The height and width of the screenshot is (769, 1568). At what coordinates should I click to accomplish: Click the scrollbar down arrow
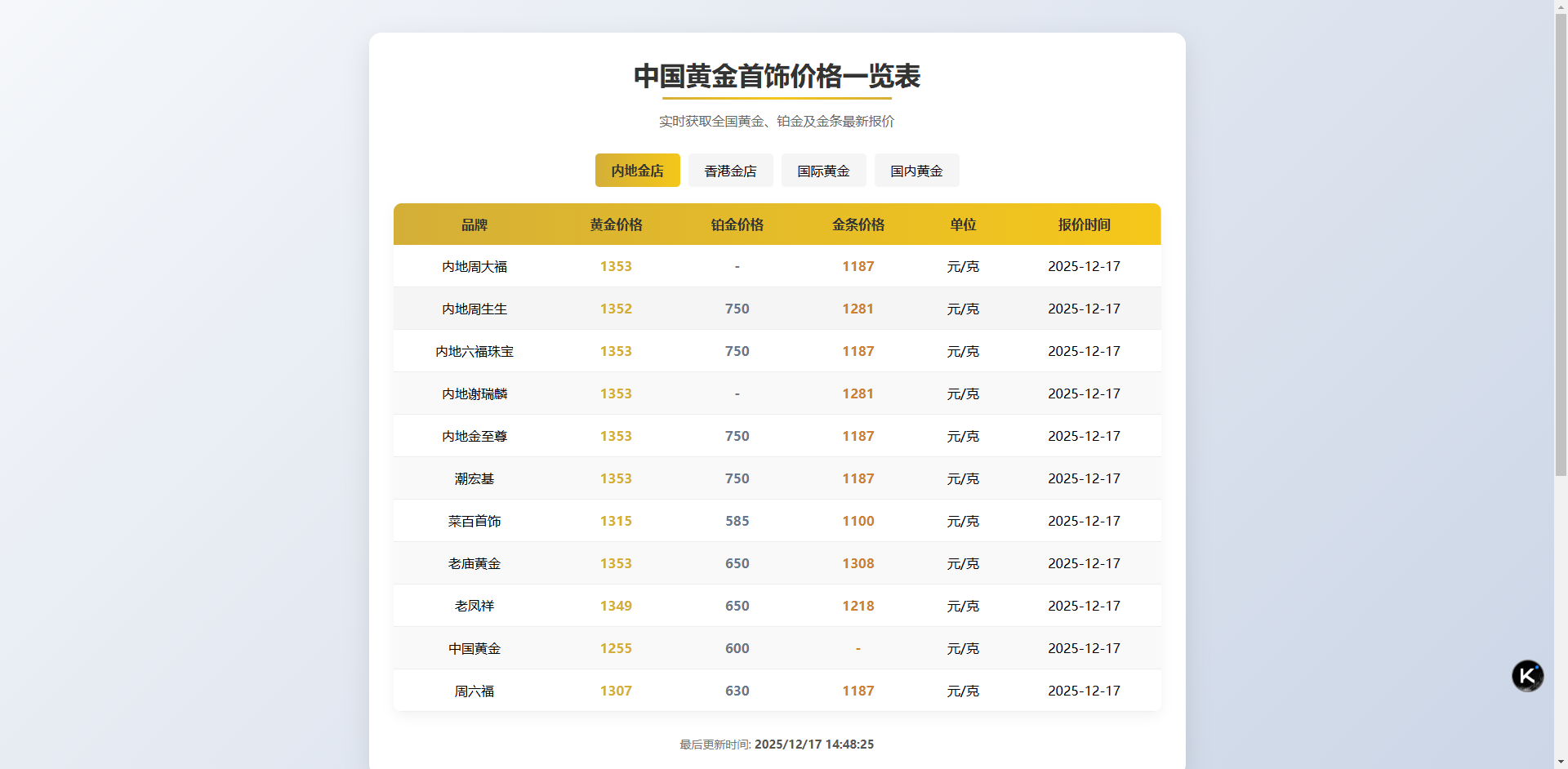[x=1560, y=762]
